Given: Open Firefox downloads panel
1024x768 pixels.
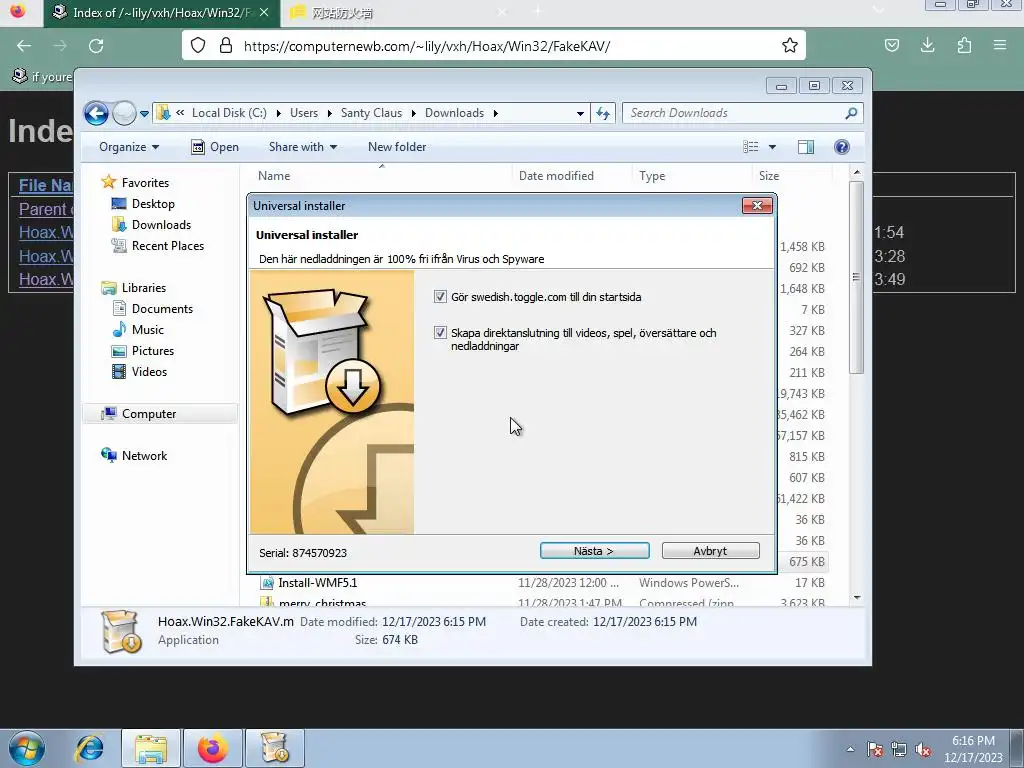Looking at the screenshot, I should [927, 45].
